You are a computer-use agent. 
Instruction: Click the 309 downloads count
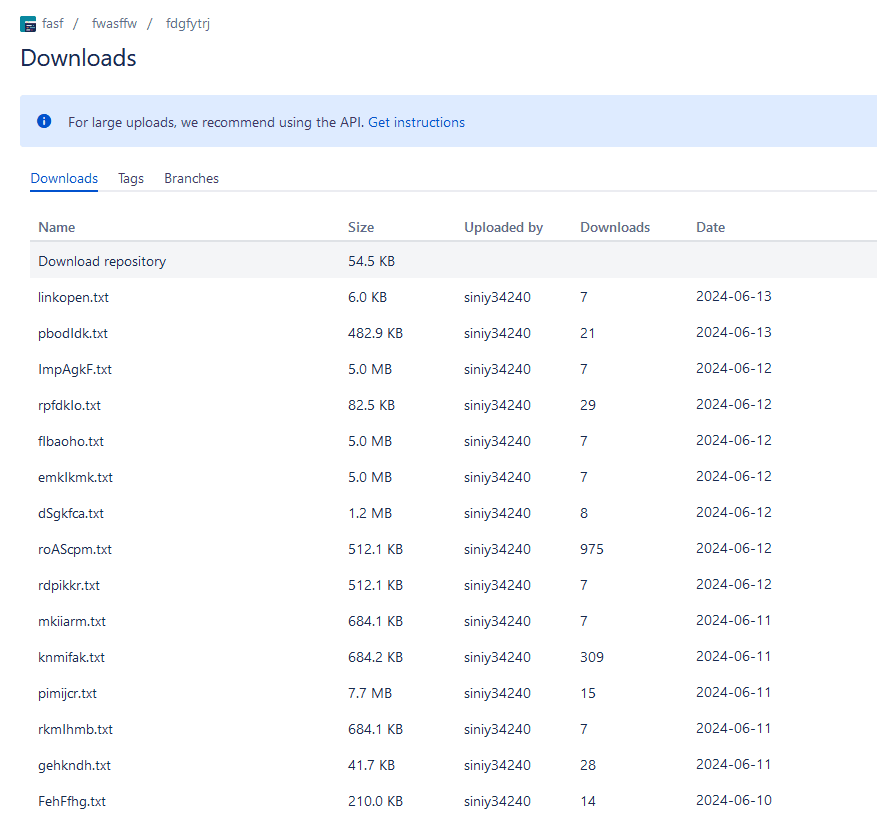tap(592, 658)
